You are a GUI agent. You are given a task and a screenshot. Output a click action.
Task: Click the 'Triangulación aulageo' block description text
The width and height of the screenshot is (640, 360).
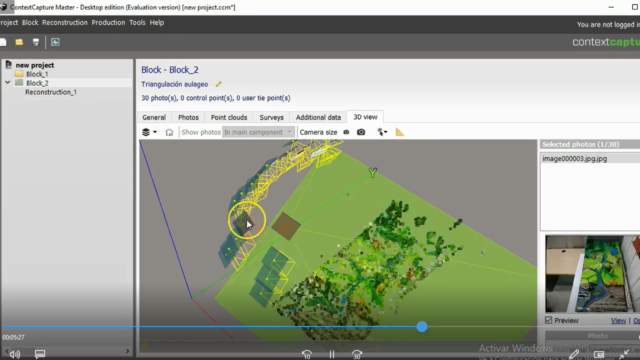tap(175, 84)
